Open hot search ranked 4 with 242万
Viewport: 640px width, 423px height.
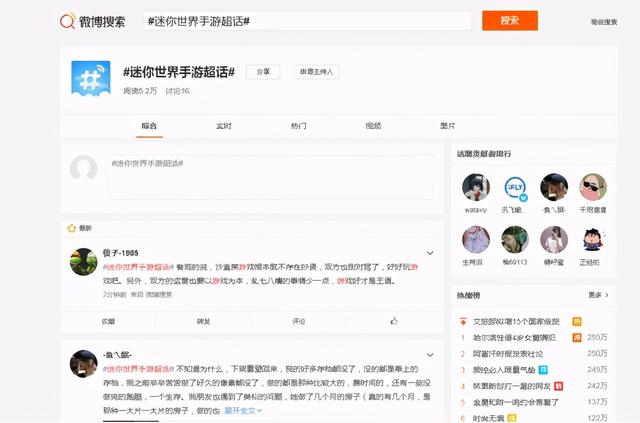coord(512,386)
